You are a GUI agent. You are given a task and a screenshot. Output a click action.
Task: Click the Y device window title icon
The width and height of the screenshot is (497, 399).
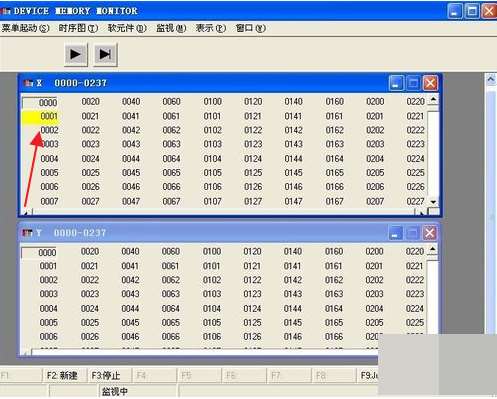[x=27, y=233]
